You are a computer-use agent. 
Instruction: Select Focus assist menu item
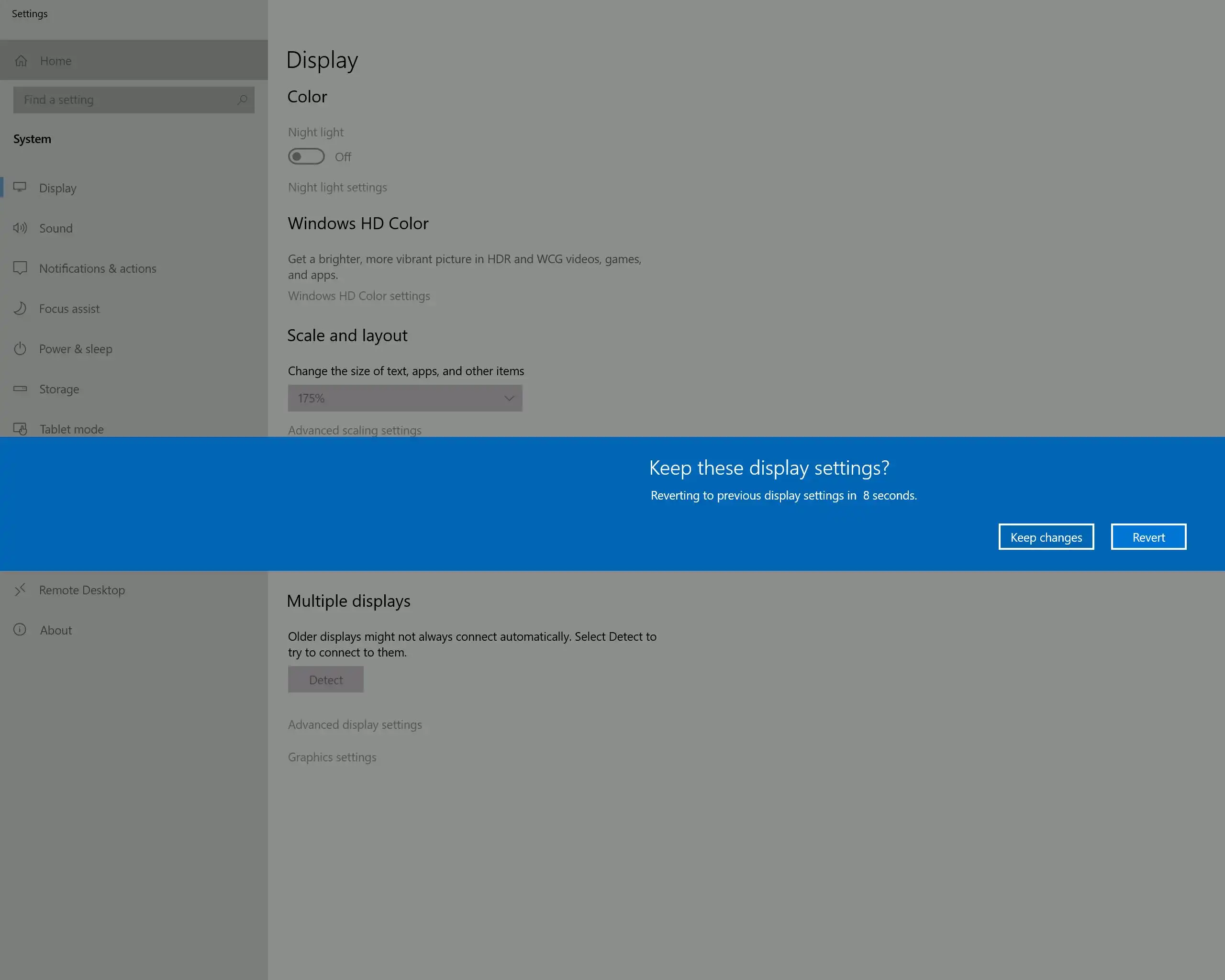(x=69, y=309)
